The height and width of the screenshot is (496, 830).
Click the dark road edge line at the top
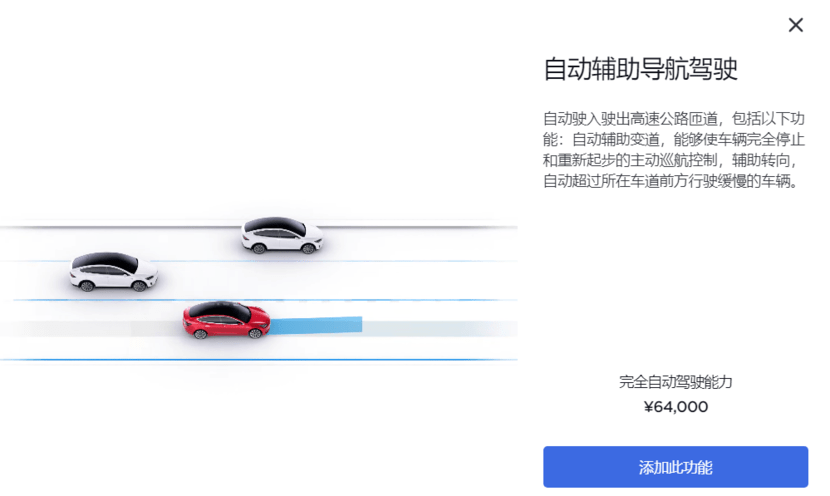tap(120, 227)
